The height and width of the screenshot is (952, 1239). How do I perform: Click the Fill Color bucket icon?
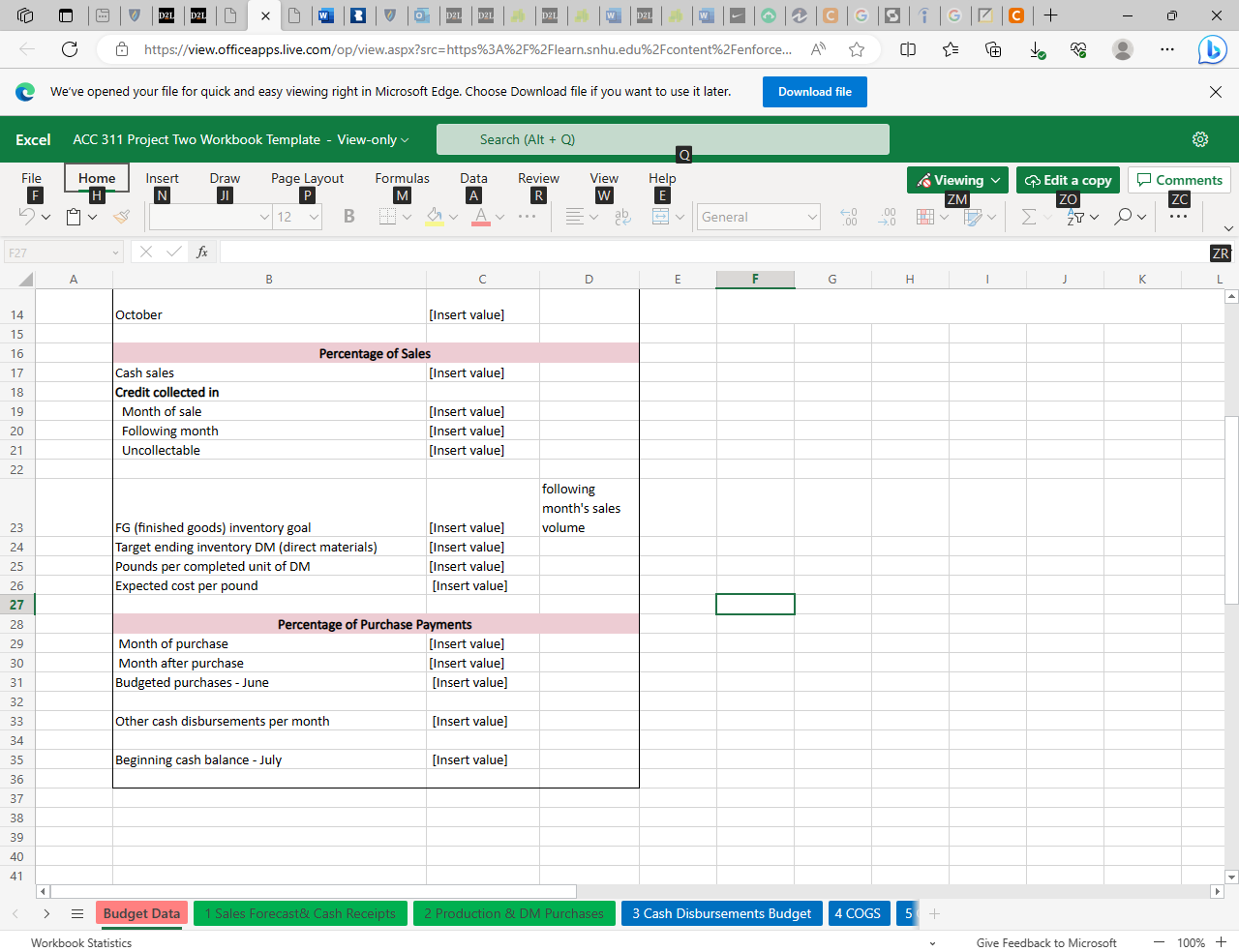point(435,217)
